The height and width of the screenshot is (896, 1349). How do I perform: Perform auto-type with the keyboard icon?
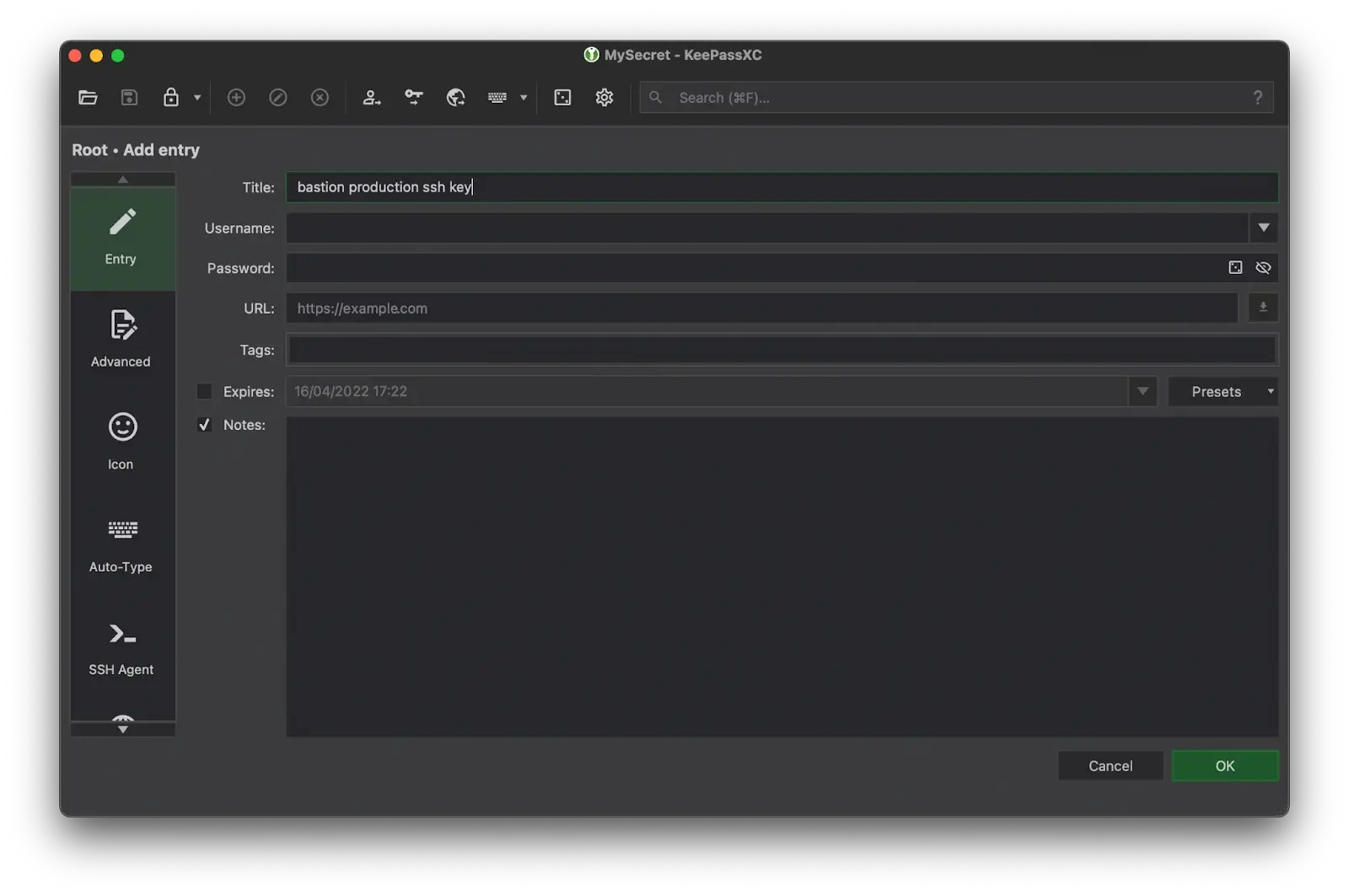click(498, 97)
